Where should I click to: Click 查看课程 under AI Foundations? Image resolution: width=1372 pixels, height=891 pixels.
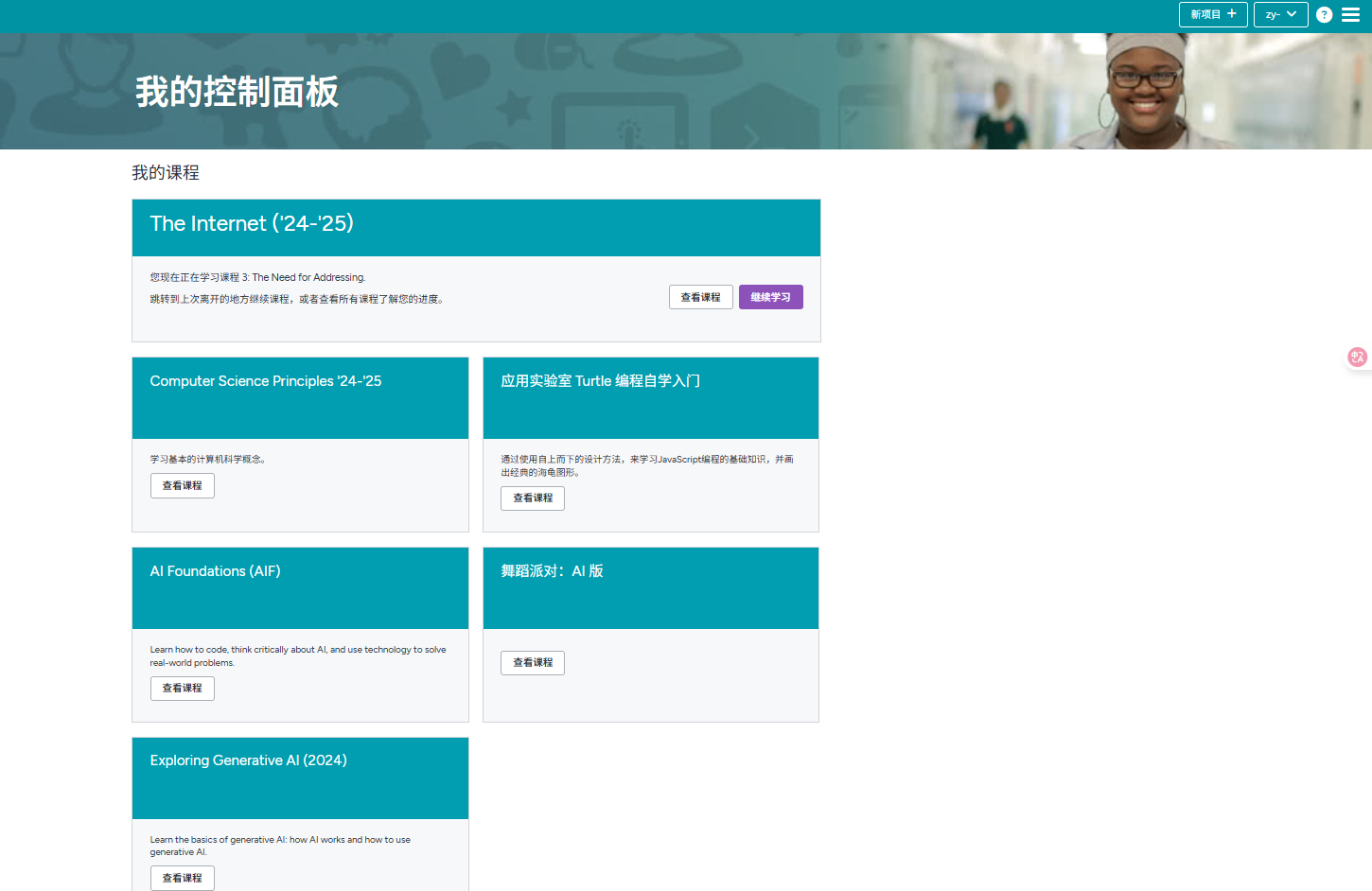(x=183, y=689)
